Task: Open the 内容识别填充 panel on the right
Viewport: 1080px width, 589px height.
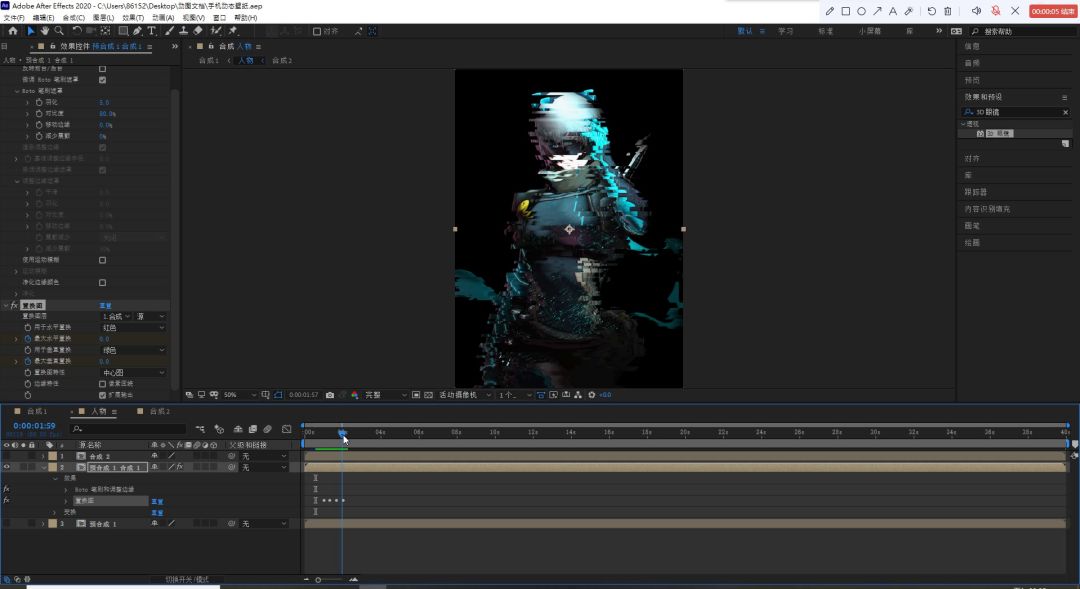Action: pyautogui.click(x=987, y=209)
